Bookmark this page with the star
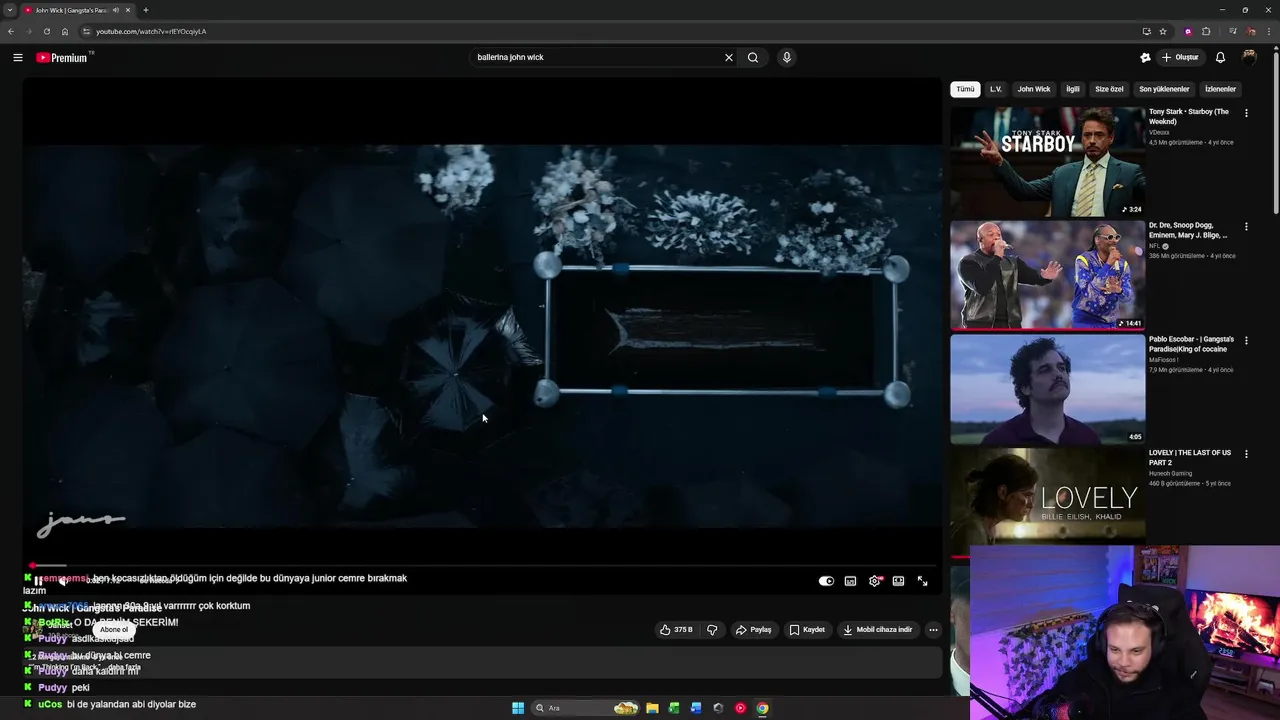This screenshot has width=1280, height=720. pyautogui.click(x=1163, y=31)
